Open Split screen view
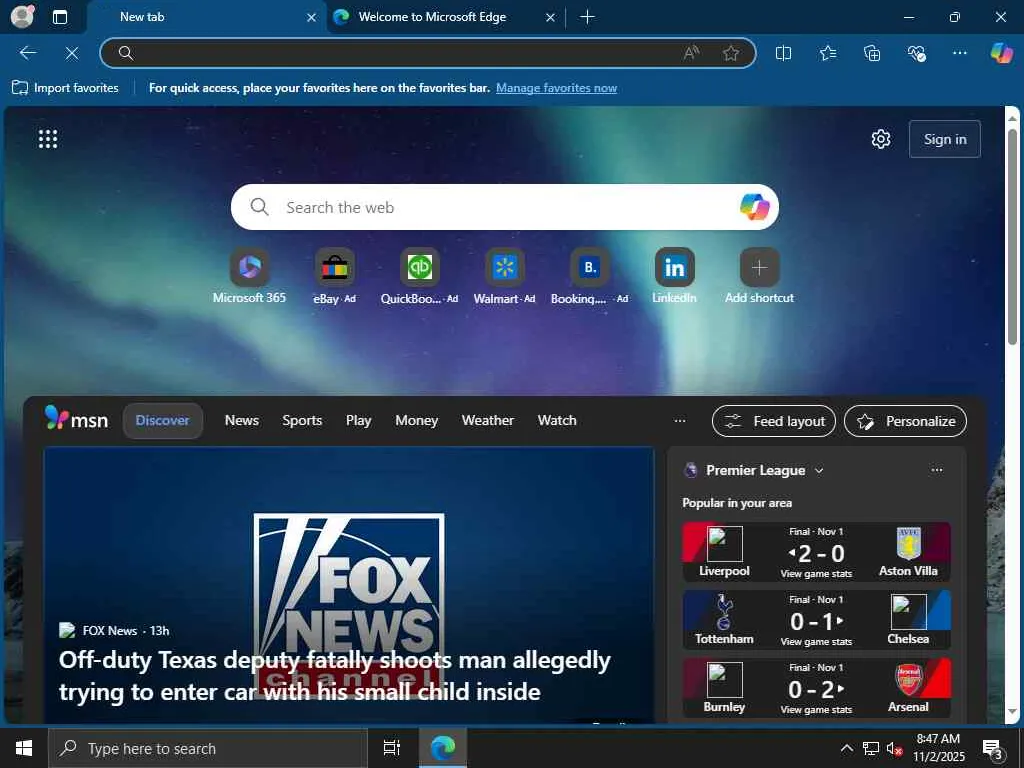The image size is (1024, 768). click(x=783, y=53)
